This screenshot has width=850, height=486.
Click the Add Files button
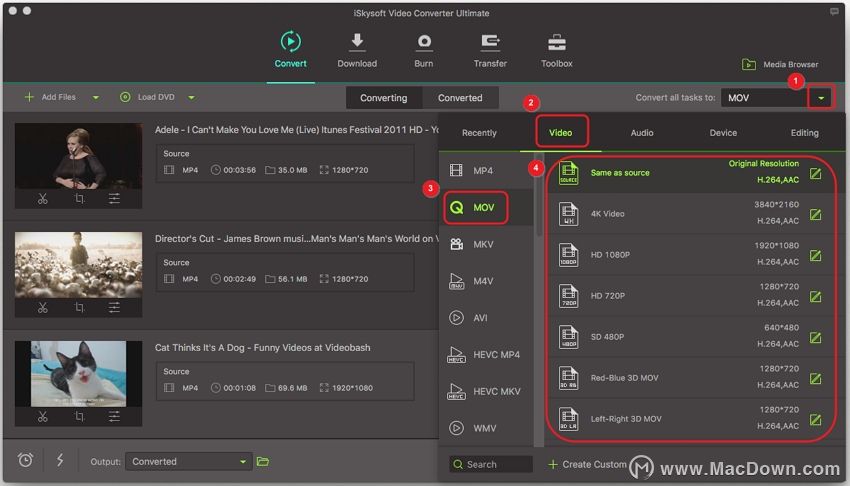pyautogui.click(x=50, y=97)
